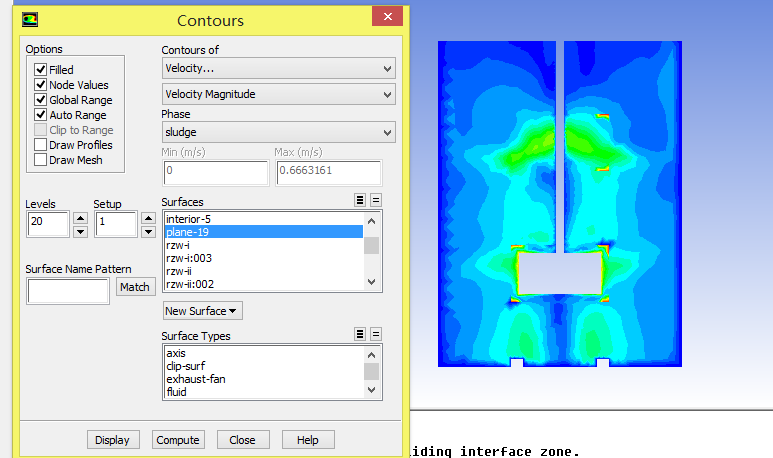This screenshot has height=458, width=773.
Task: Open the Velocity... contours category dropdown
Action: point(279,68)
